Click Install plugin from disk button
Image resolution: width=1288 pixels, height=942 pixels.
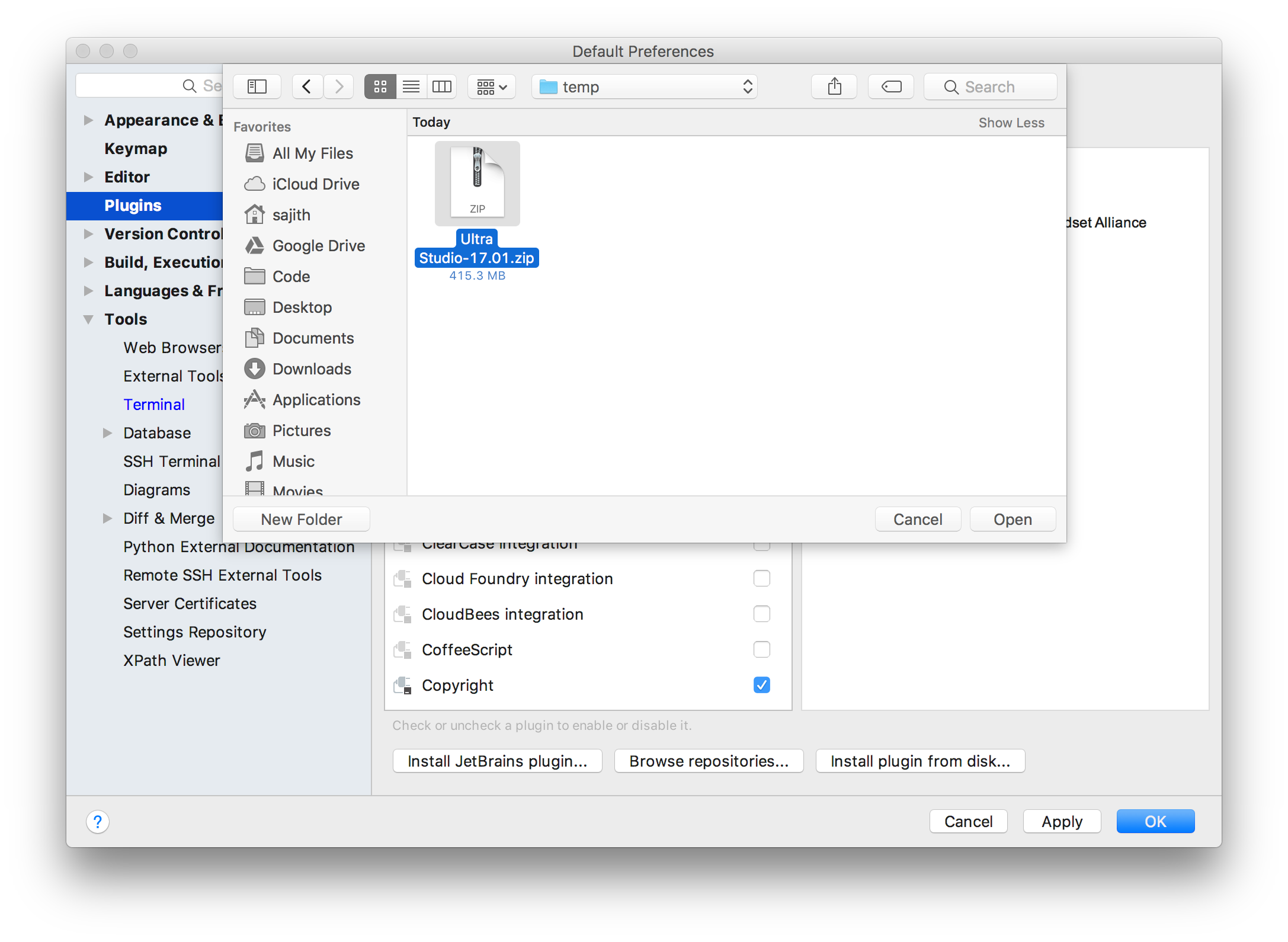point(920,761)
